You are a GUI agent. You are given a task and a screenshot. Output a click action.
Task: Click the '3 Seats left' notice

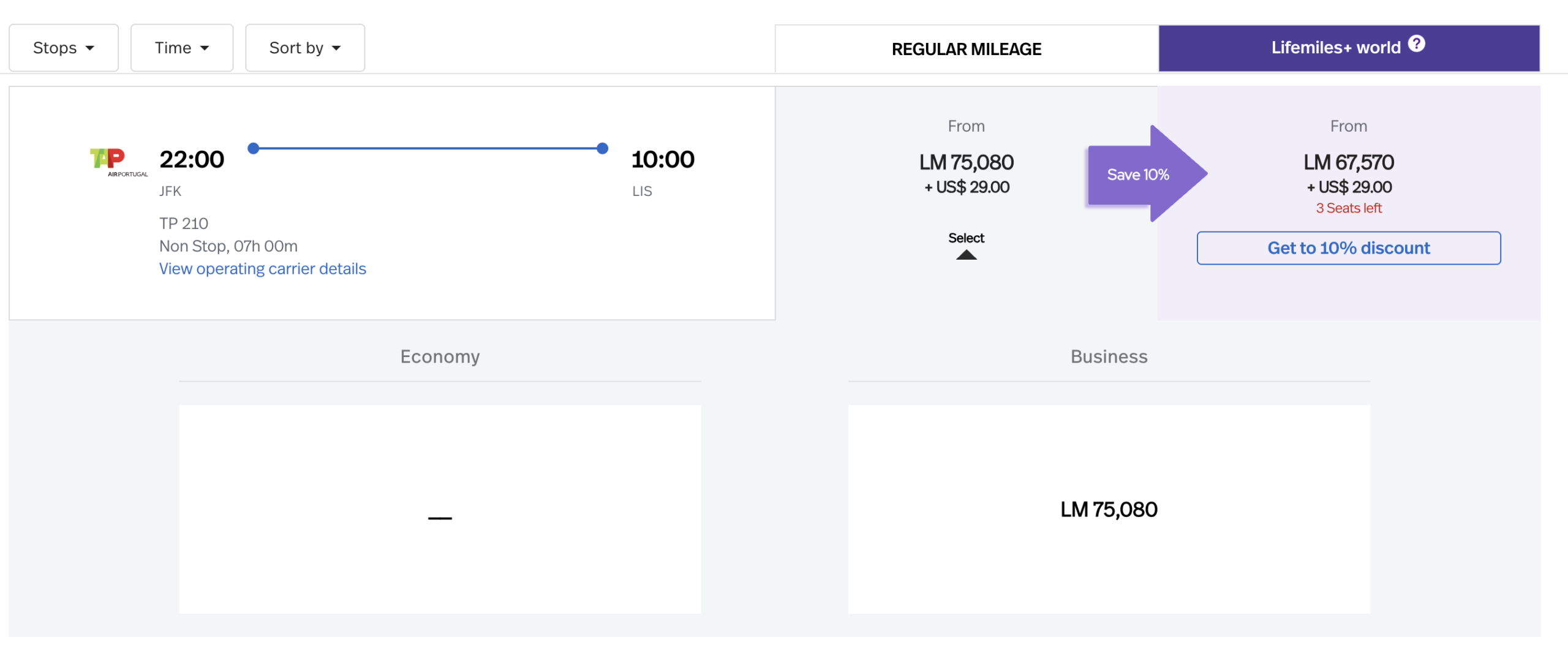(x=1349, y=208)
